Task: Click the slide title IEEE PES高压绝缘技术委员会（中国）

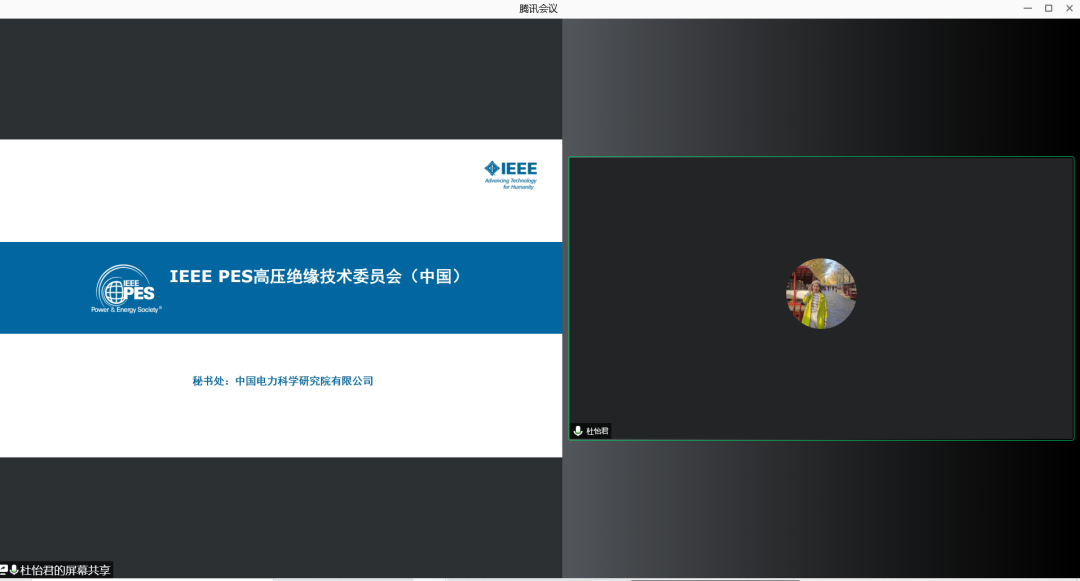Action: [315, 277]
